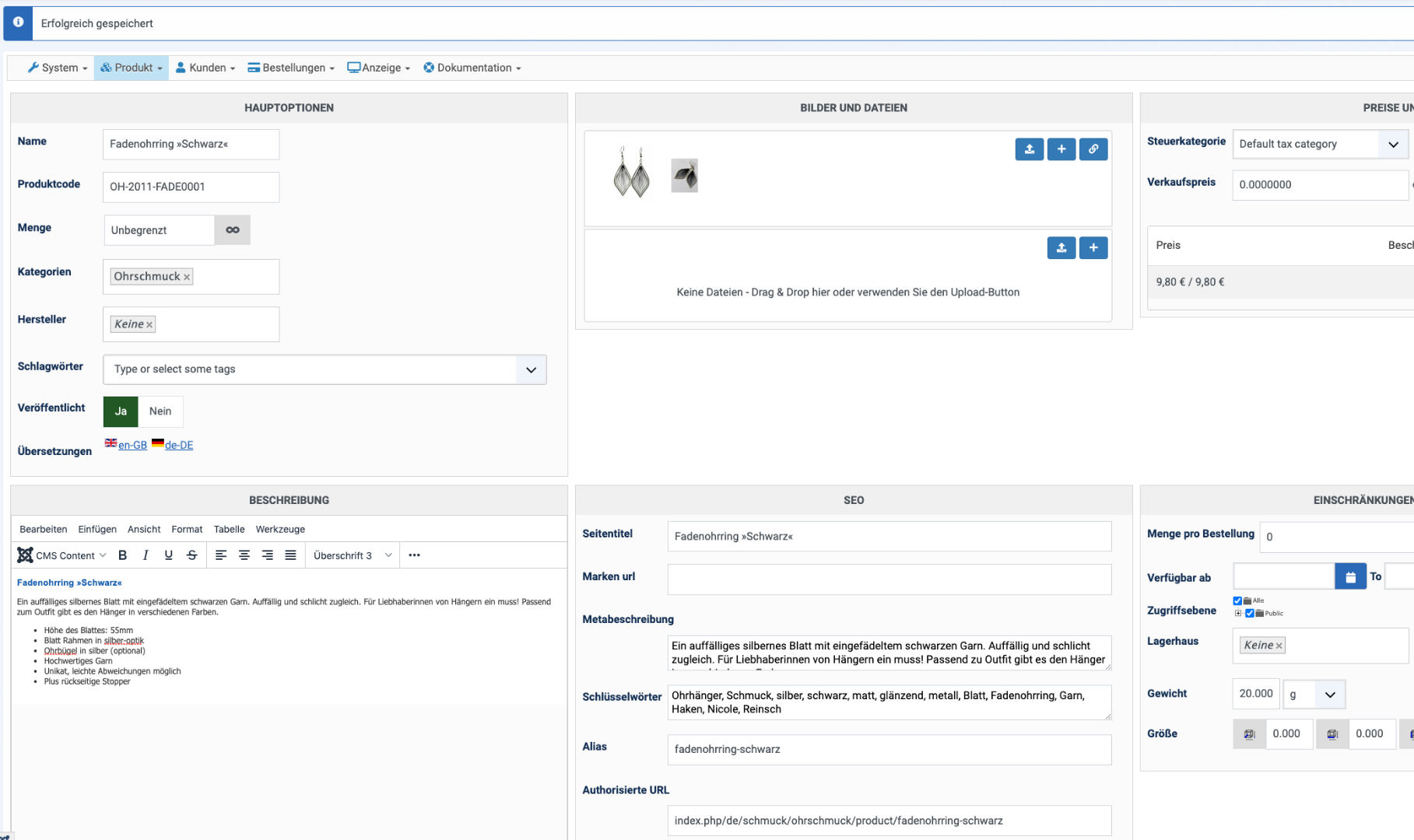Click the infinity icon next to Menge
The height and width of the screenshot is (840, 1414).
coord(233,230)
